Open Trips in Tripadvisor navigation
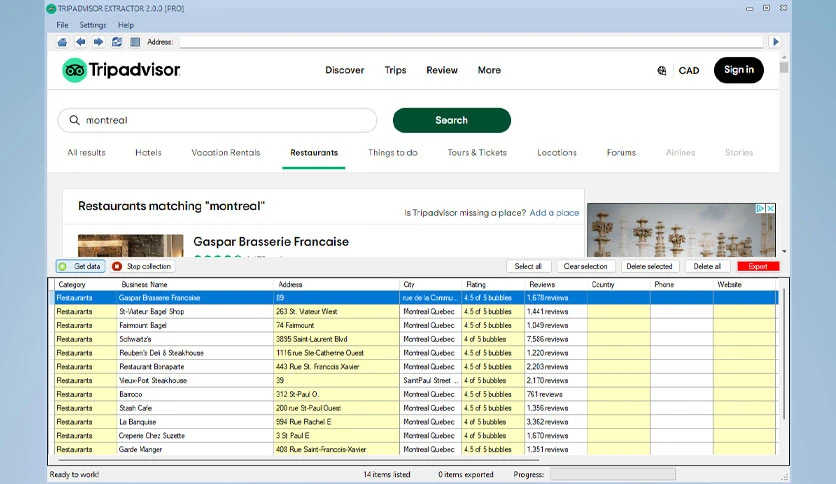 pos(396,70)
